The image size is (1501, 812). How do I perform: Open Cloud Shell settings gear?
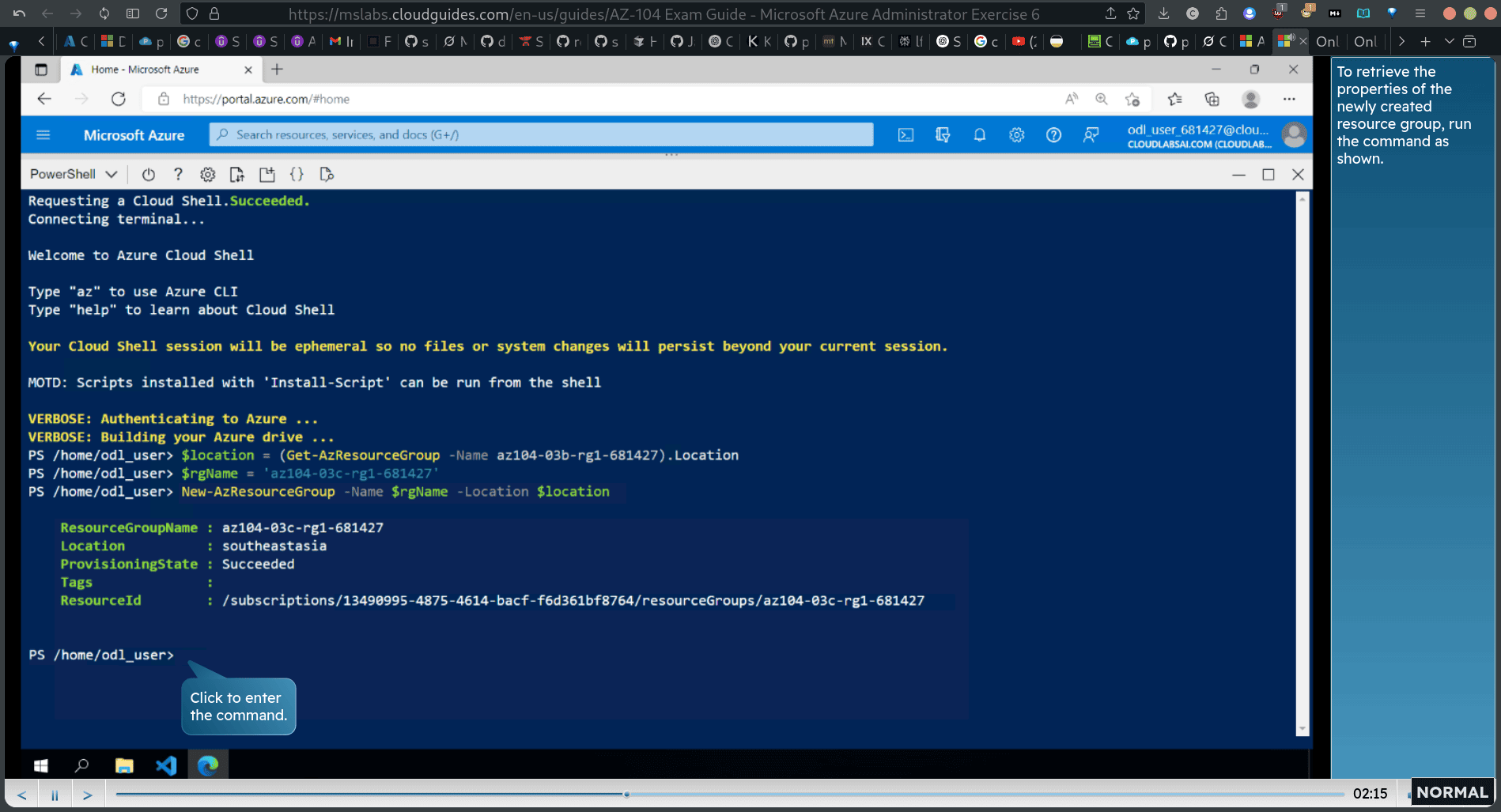[x=207, y=175]
